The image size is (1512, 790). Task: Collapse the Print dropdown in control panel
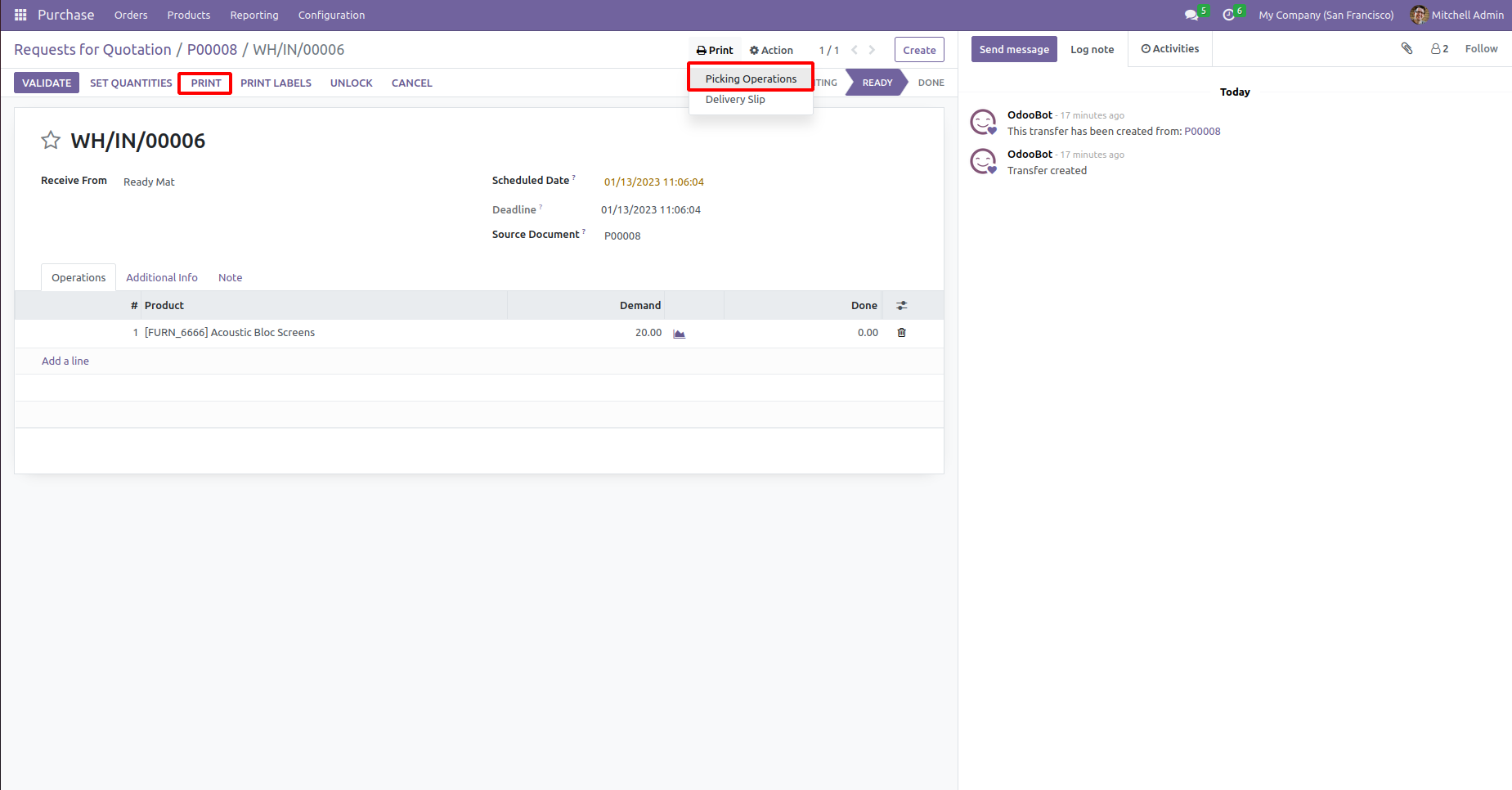[x=715, y=50]
